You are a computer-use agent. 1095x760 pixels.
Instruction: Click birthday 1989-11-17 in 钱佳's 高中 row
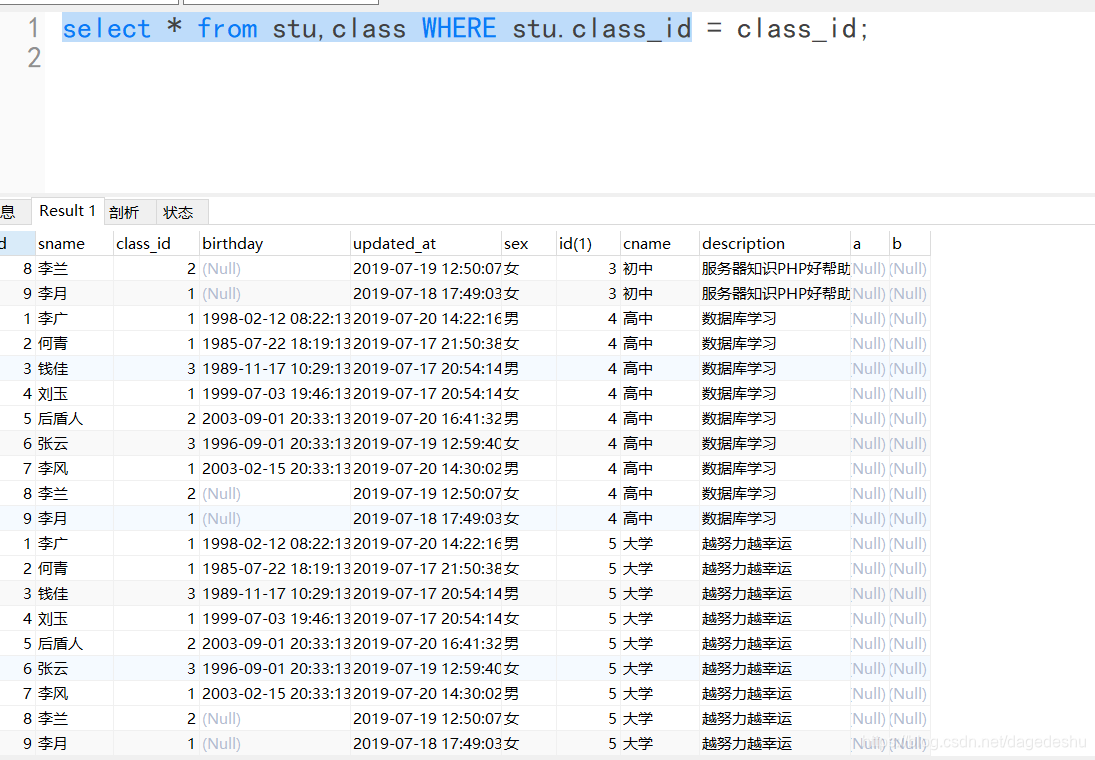coord(276,369)
